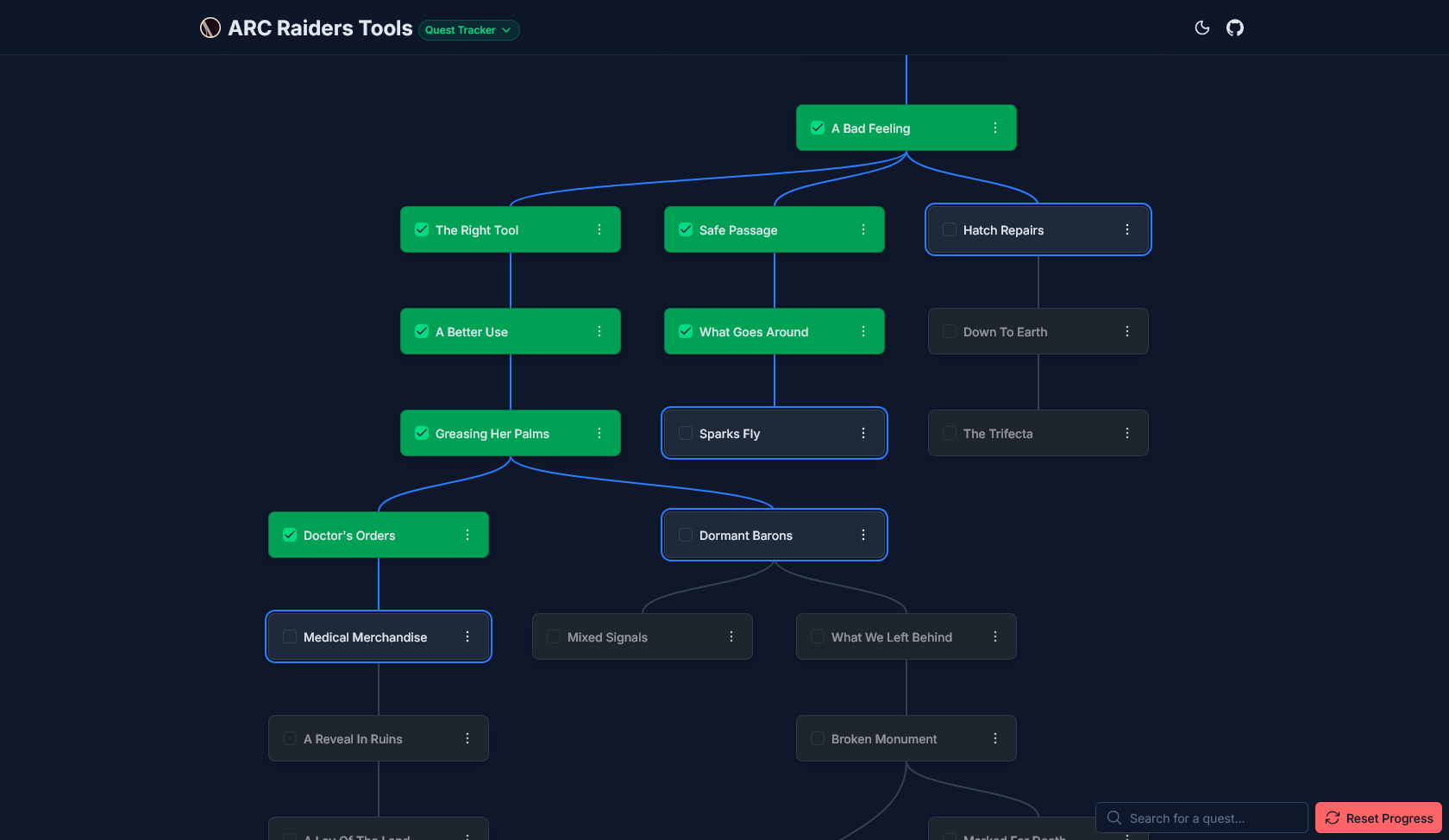Open the three-dot menu on Mixed Signals

pyautogui.click(x=731, y=636)
